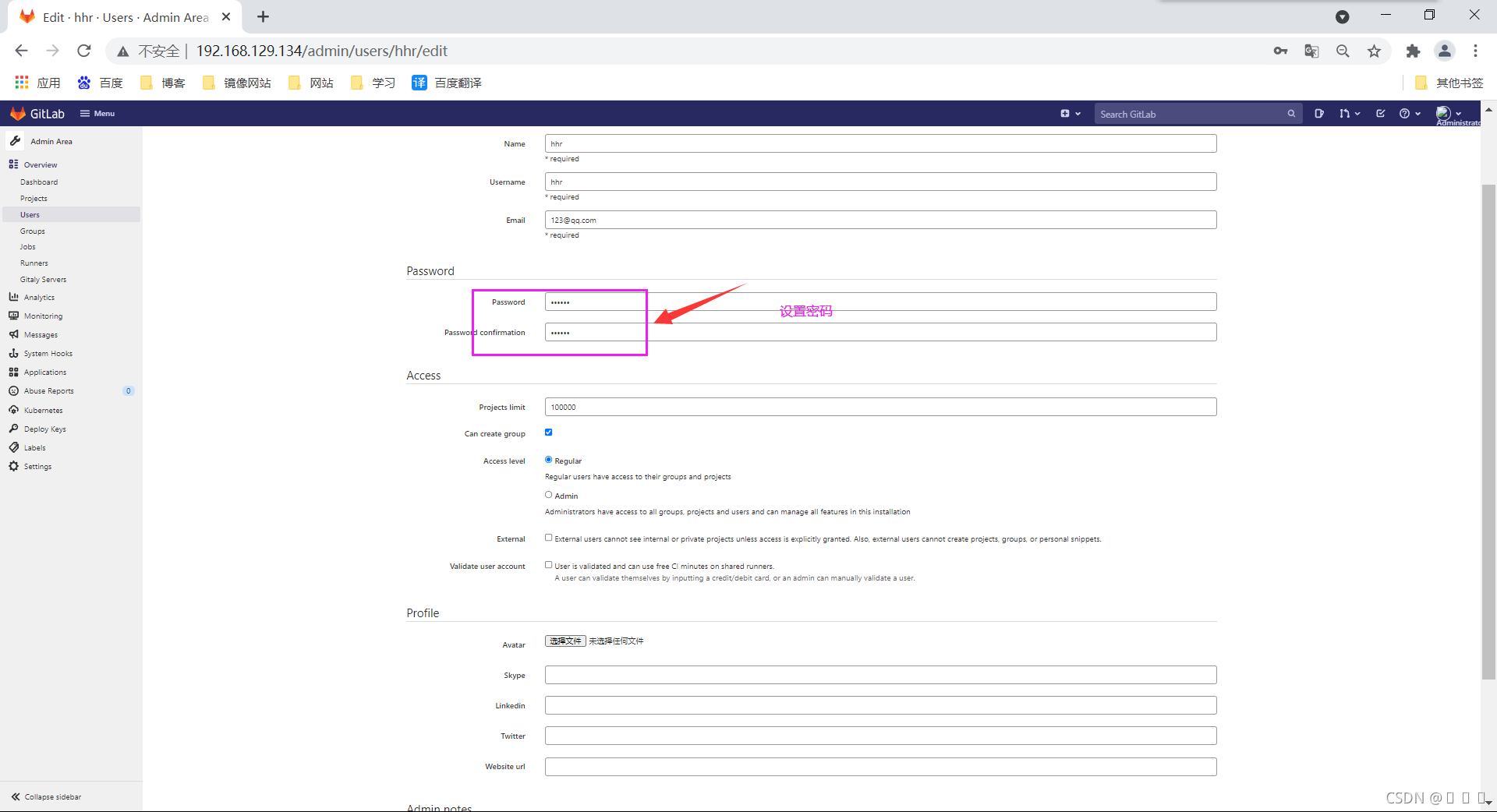Click the Skype input field
The image size is (1497, 812).
pyautogui.click(x=880, y=675)
